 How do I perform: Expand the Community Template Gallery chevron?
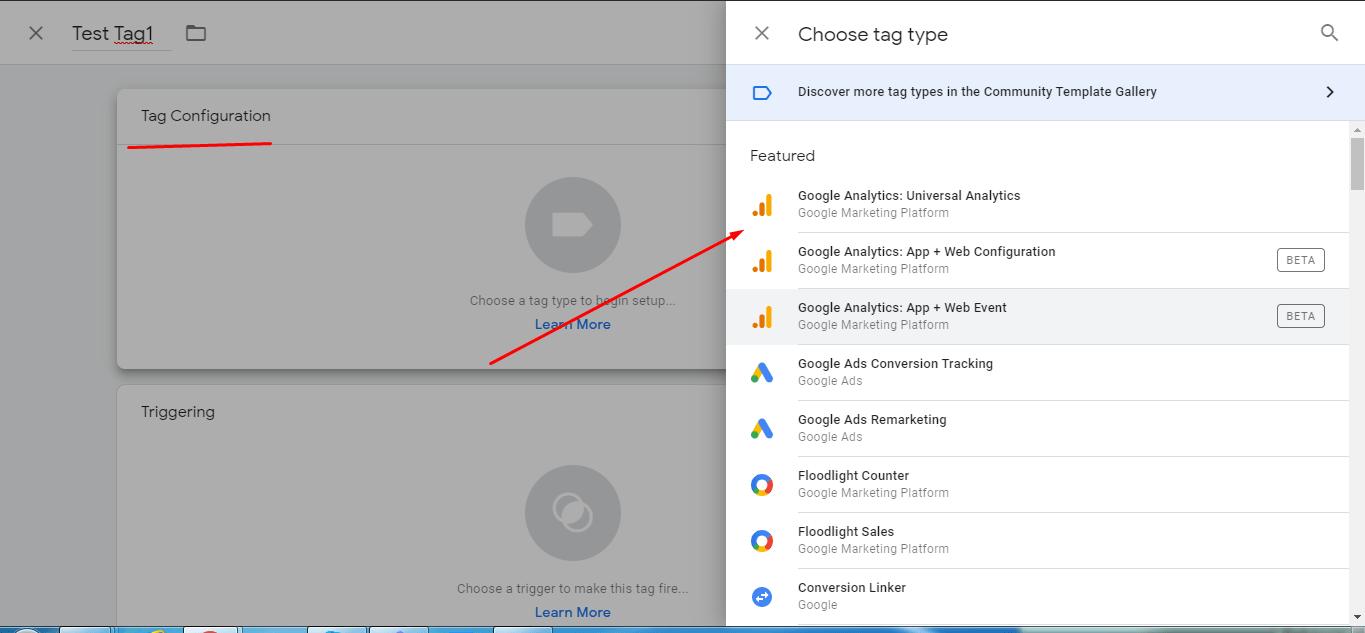(1330, 92)
